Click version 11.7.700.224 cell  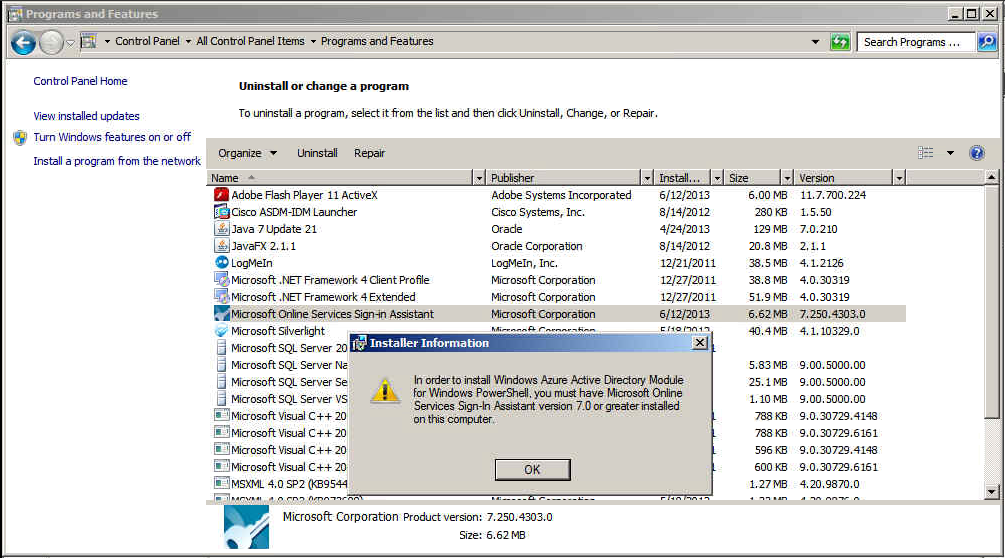point(833,195)
